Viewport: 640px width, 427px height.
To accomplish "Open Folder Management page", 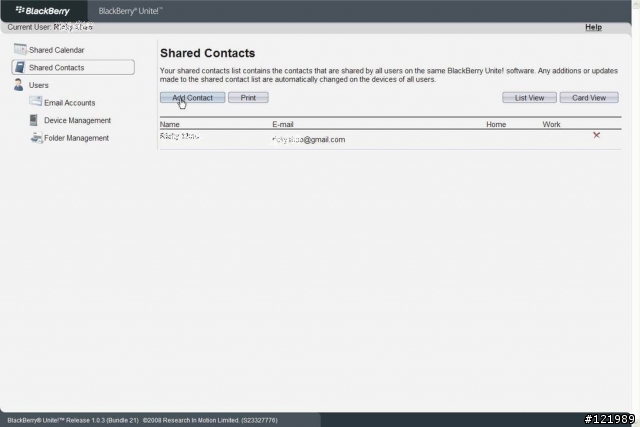I will (x=76, y=138).
